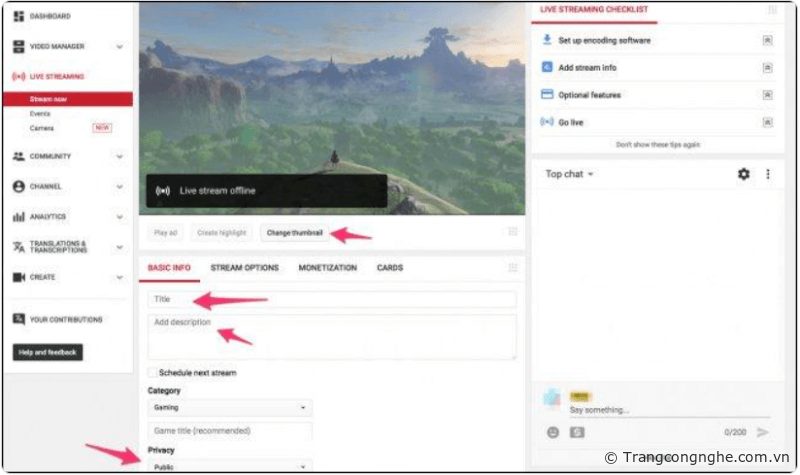Expand the Video Manager sidebar section
800x475 pixels.
coord(119,46)
